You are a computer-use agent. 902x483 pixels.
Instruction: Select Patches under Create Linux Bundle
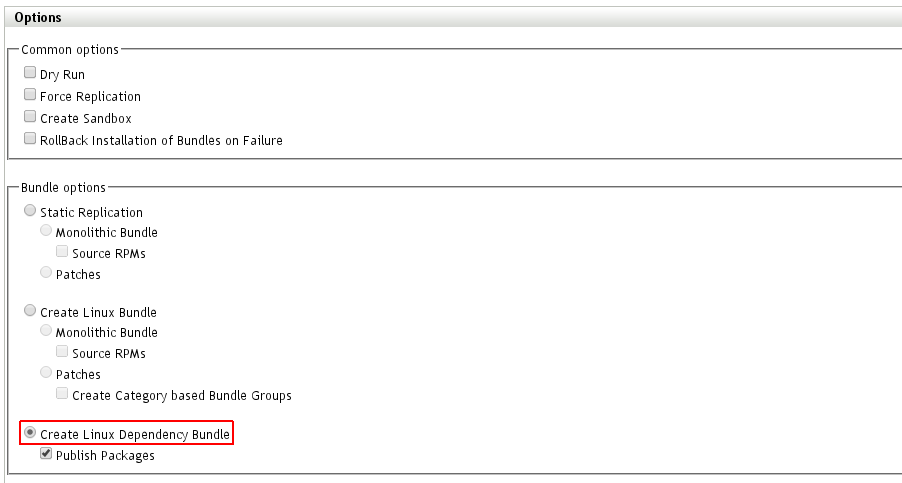pyautogui.click(x=46, y=372)
